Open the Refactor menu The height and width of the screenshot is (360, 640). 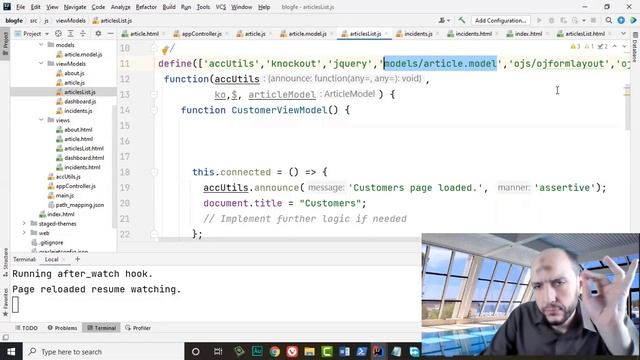[146, 7]
